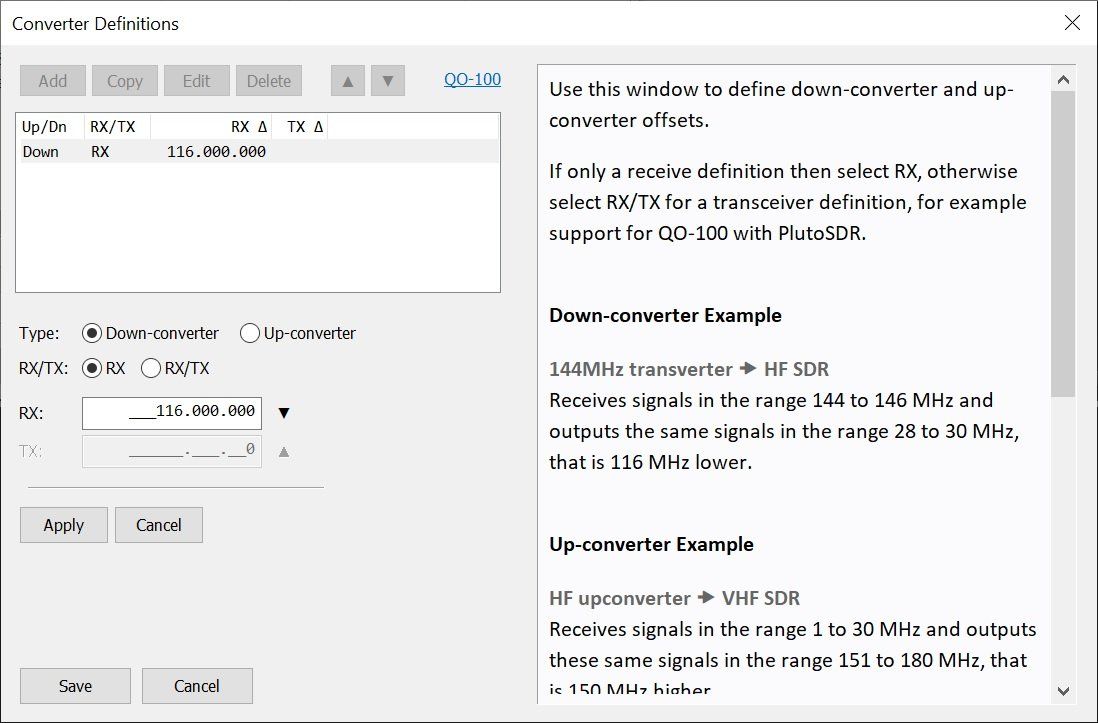
Task: Select the Down RX 116.000.000 list row
Action: click(x=258, y=152)
